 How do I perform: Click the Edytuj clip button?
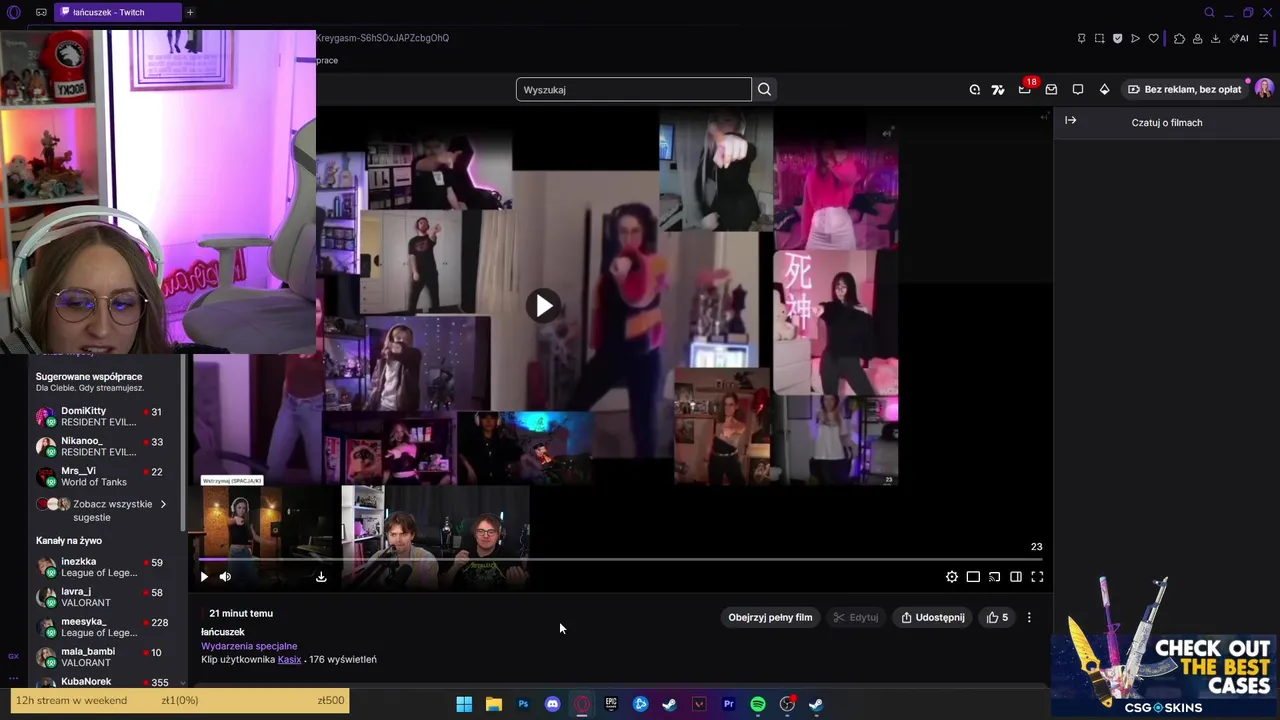pyautogui.click(x=856, y=618)
